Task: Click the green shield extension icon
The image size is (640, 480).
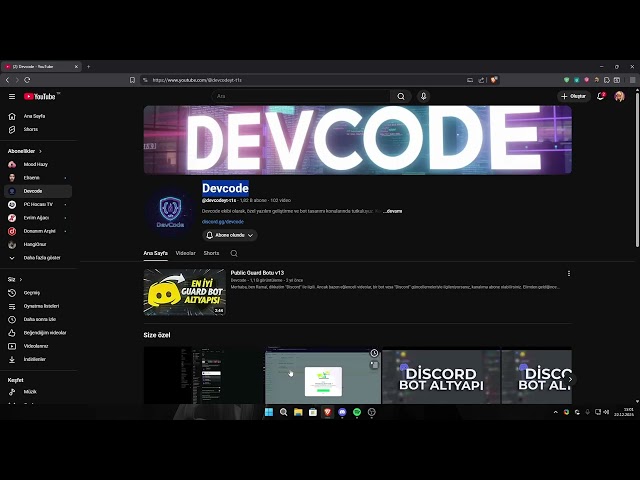Action: coord(567,80)
